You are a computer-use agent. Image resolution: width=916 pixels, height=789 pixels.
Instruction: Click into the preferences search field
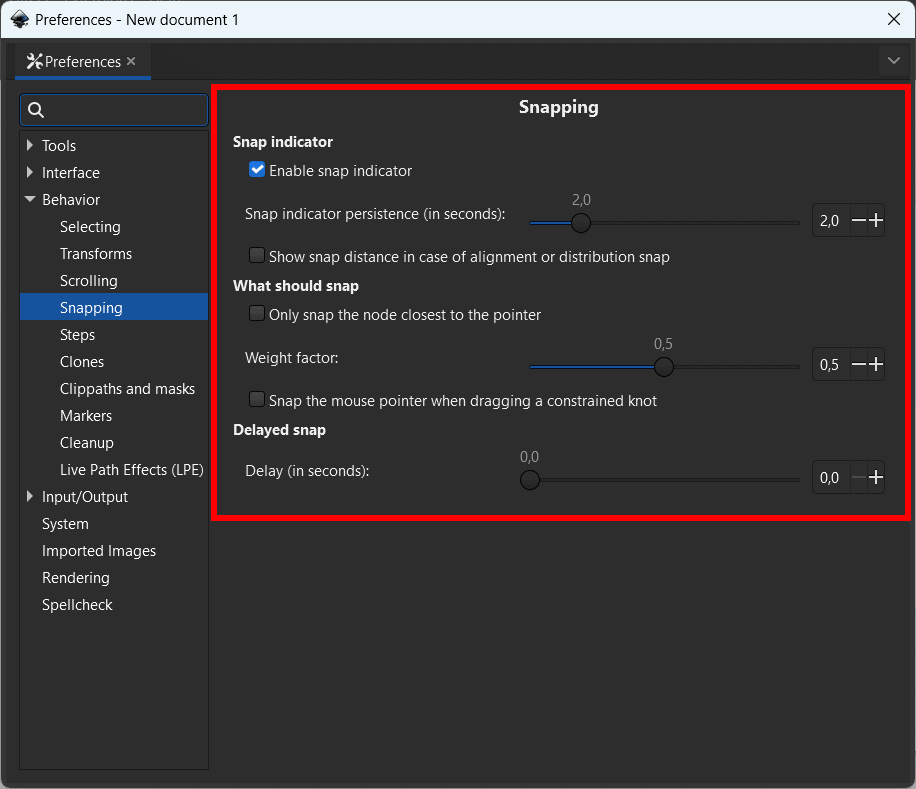125,110
